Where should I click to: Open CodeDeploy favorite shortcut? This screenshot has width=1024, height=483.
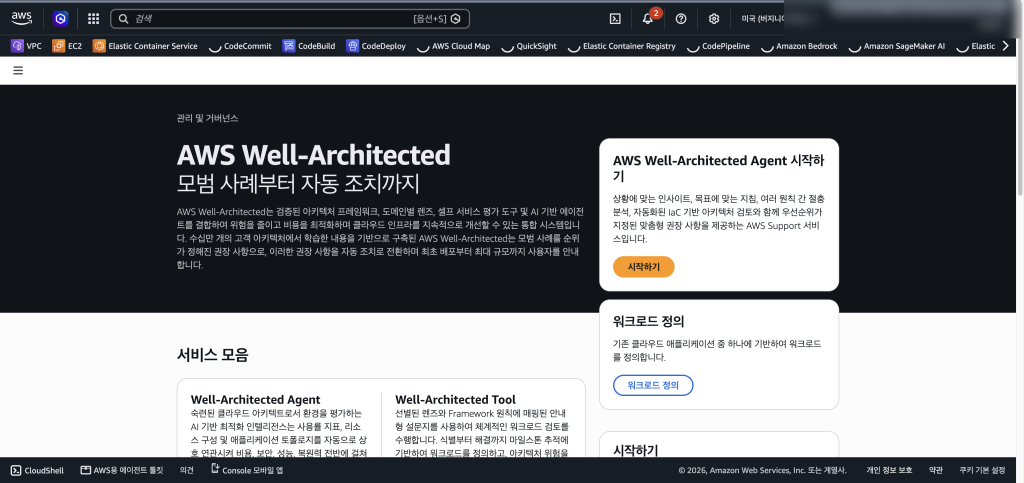coord(376,46)
